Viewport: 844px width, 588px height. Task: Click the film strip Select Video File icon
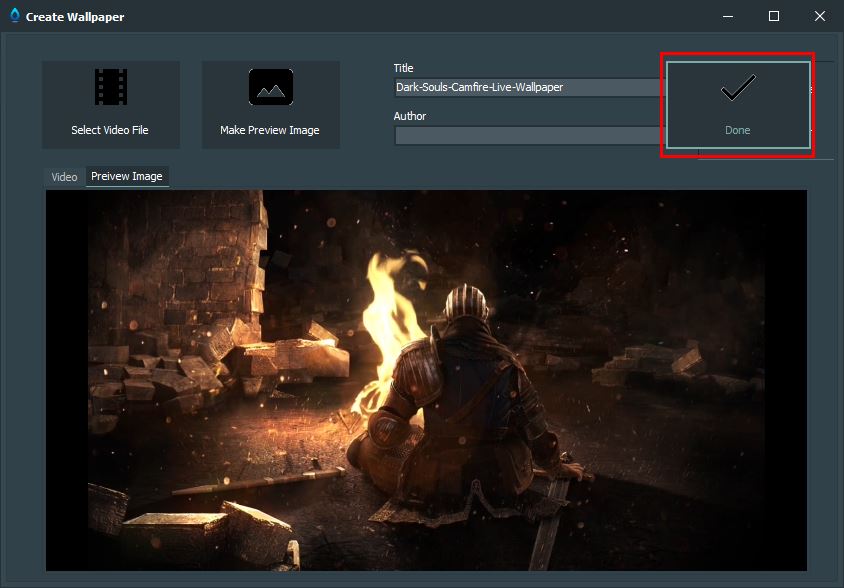111,87
